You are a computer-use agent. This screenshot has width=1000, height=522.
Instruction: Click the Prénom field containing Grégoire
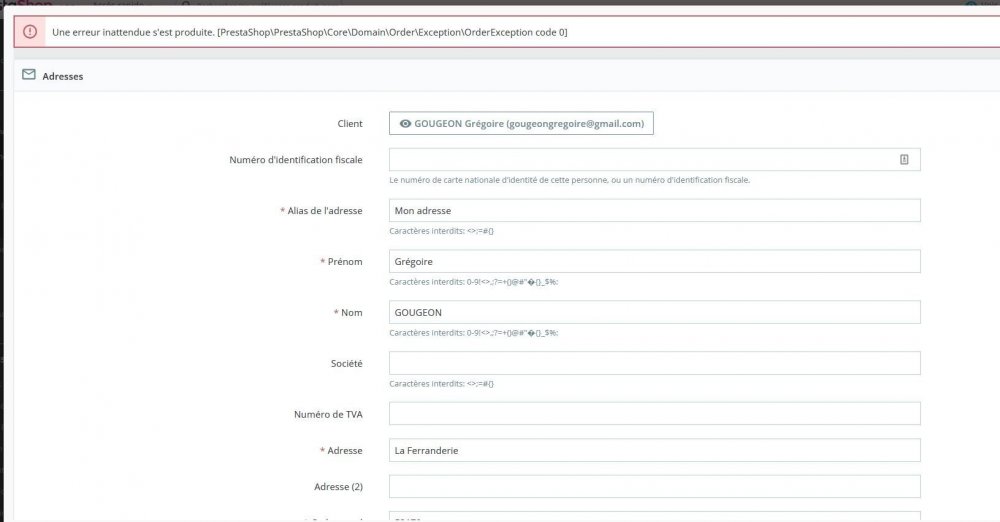[654, 262]
